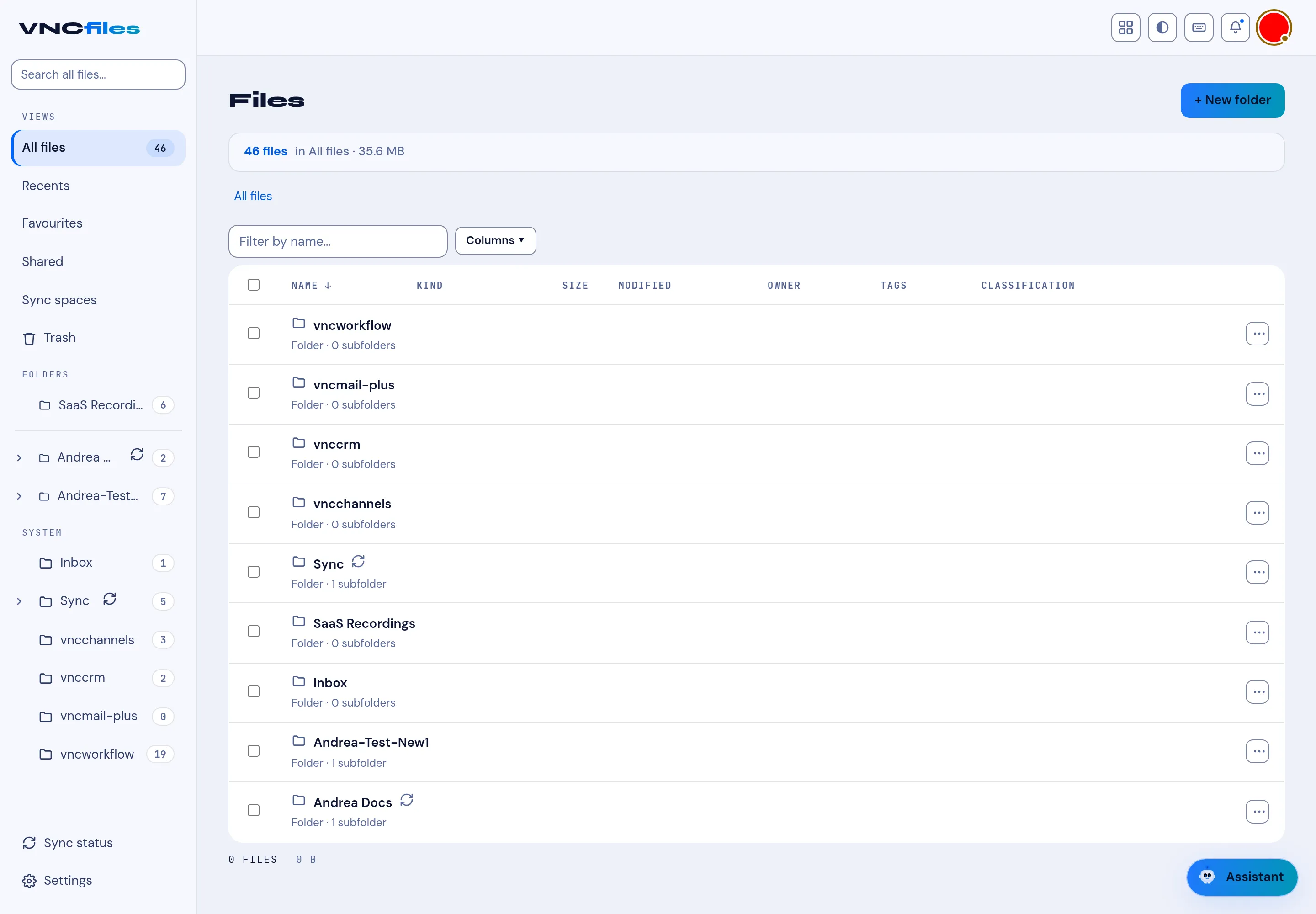Expand the Andrea folder in sidebar

[x=20, y=458]
